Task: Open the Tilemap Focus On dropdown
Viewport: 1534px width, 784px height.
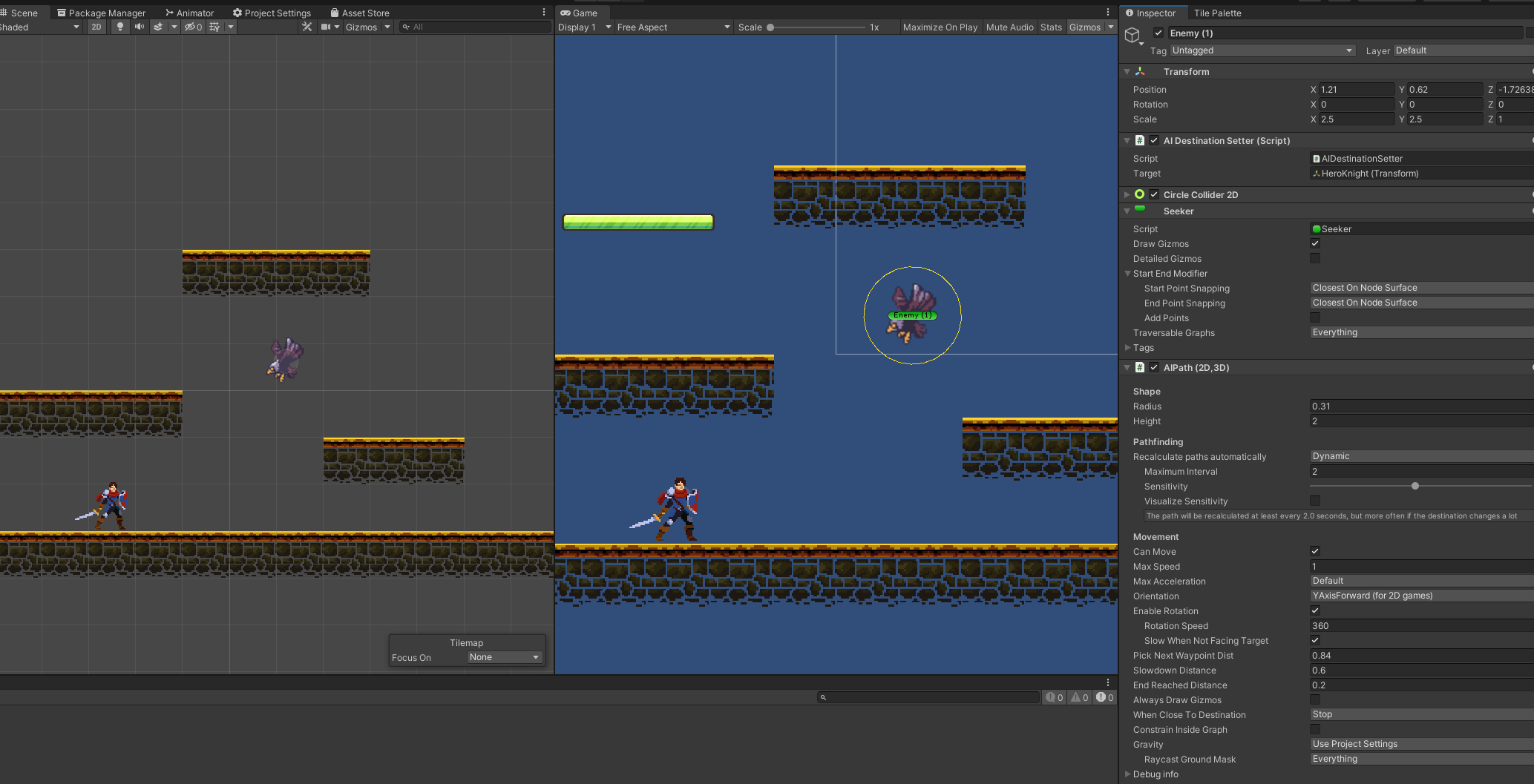Action: (x=505, y=657)
